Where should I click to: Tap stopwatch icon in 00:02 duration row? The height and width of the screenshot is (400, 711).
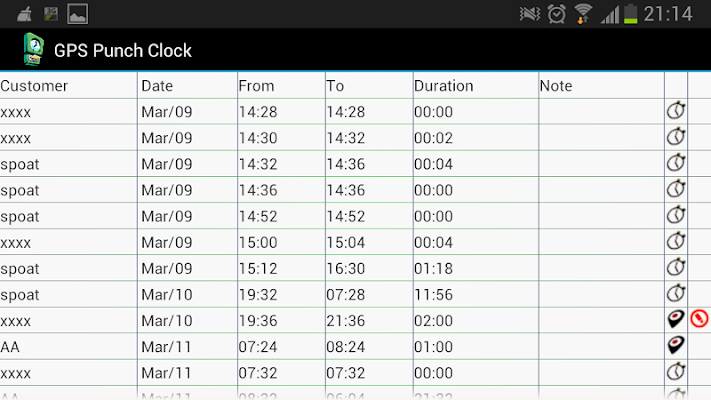676,137
